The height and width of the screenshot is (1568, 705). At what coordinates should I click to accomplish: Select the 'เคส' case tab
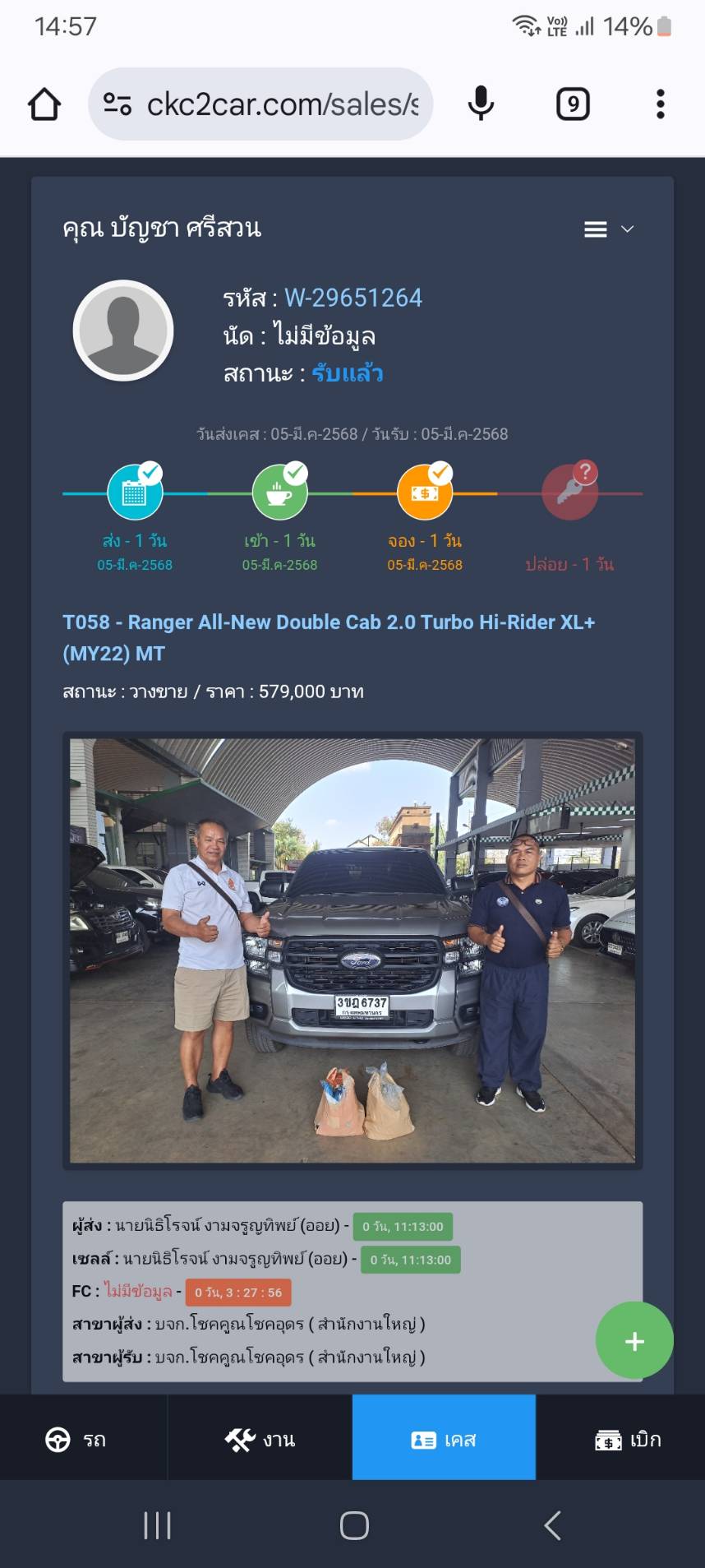pos(444,1437)
